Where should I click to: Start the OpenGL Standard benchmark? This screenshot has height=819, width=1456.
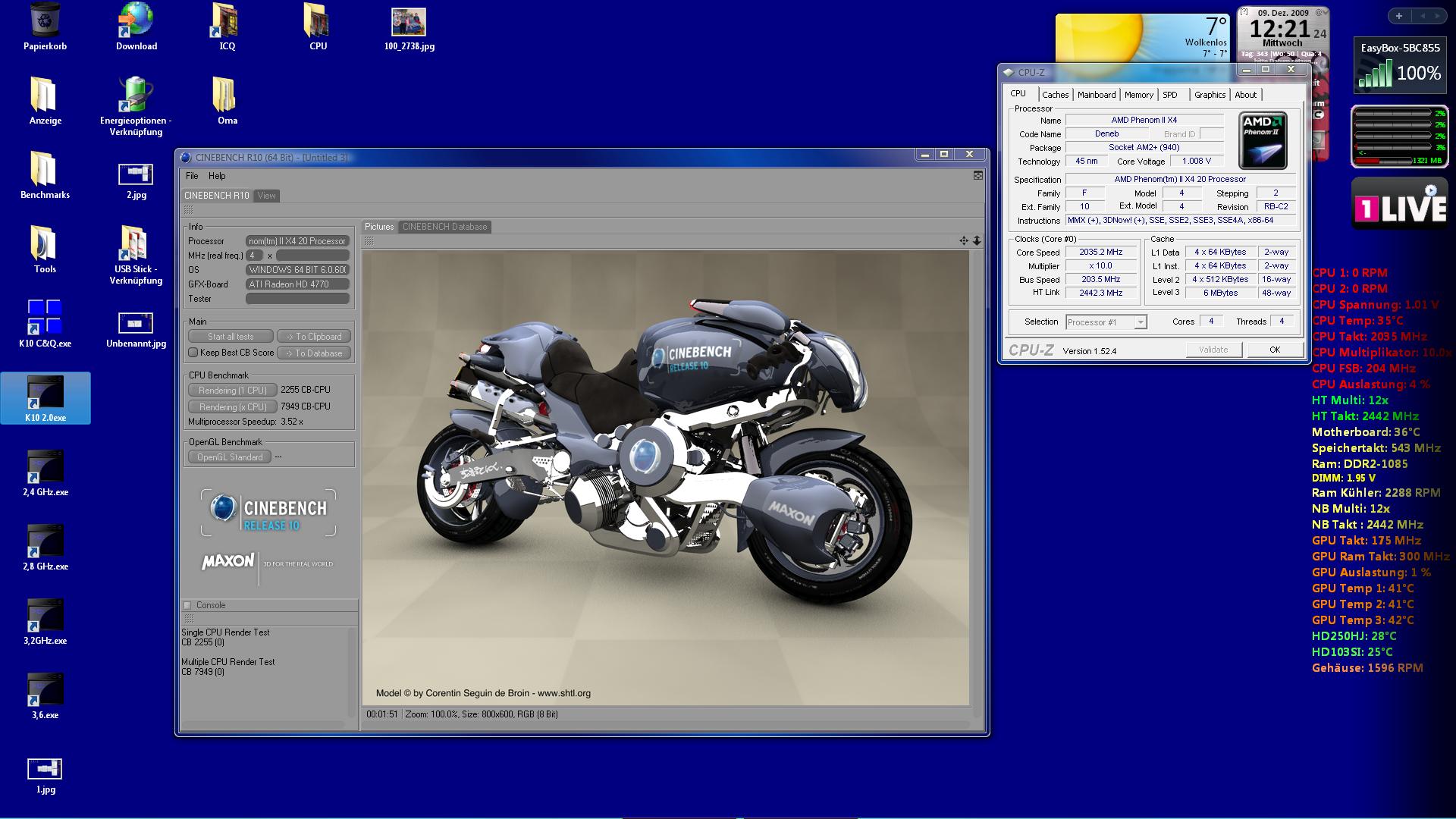pos(230,457)
